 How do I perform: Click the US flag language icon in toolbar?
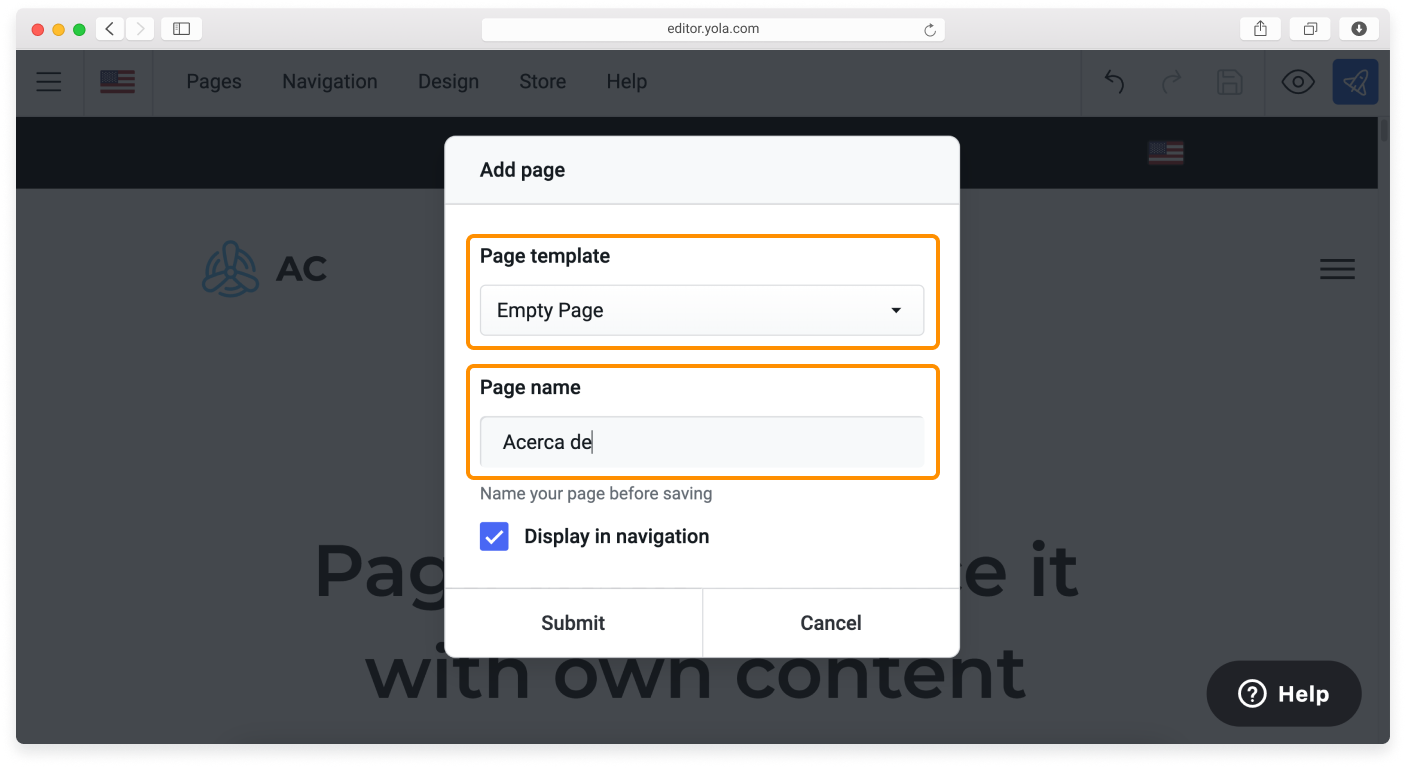pyautogui.click(x=118, y=82)
